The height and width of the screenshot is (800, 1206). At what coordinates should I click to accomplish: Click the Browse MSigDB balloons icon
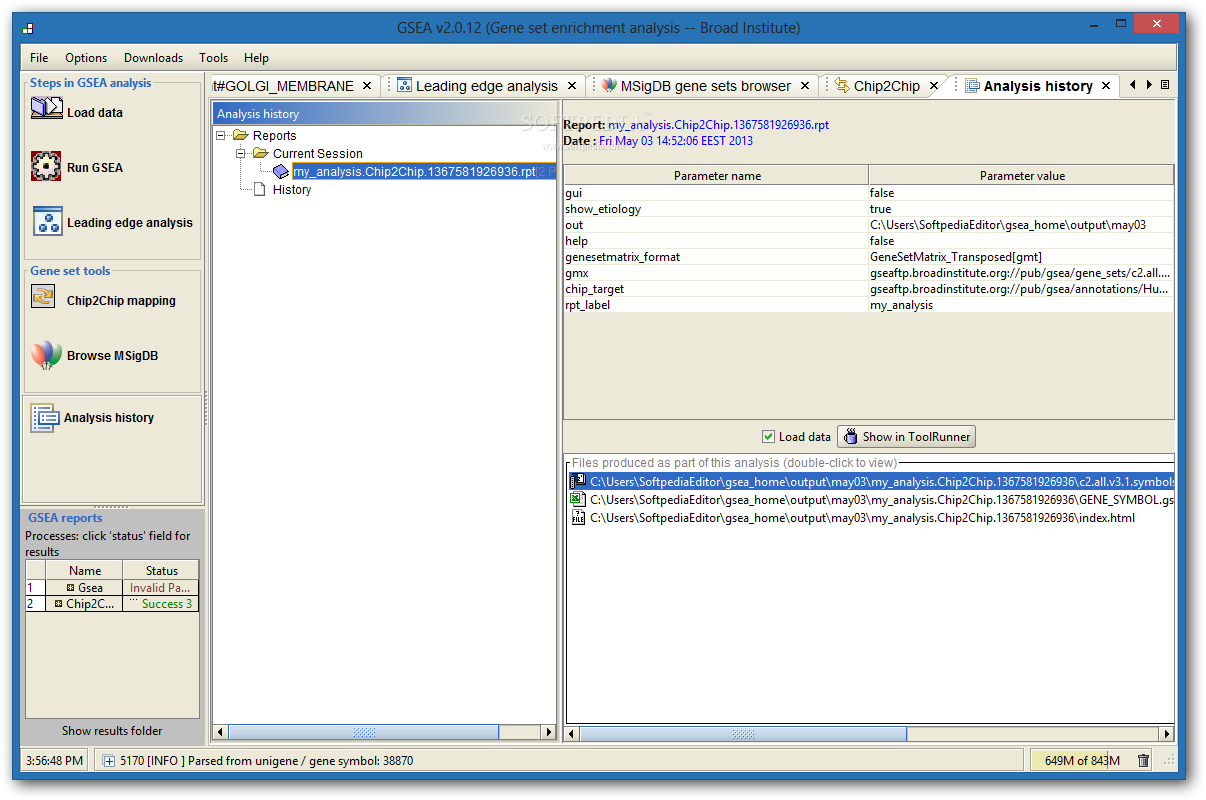(x=46, y=355)
